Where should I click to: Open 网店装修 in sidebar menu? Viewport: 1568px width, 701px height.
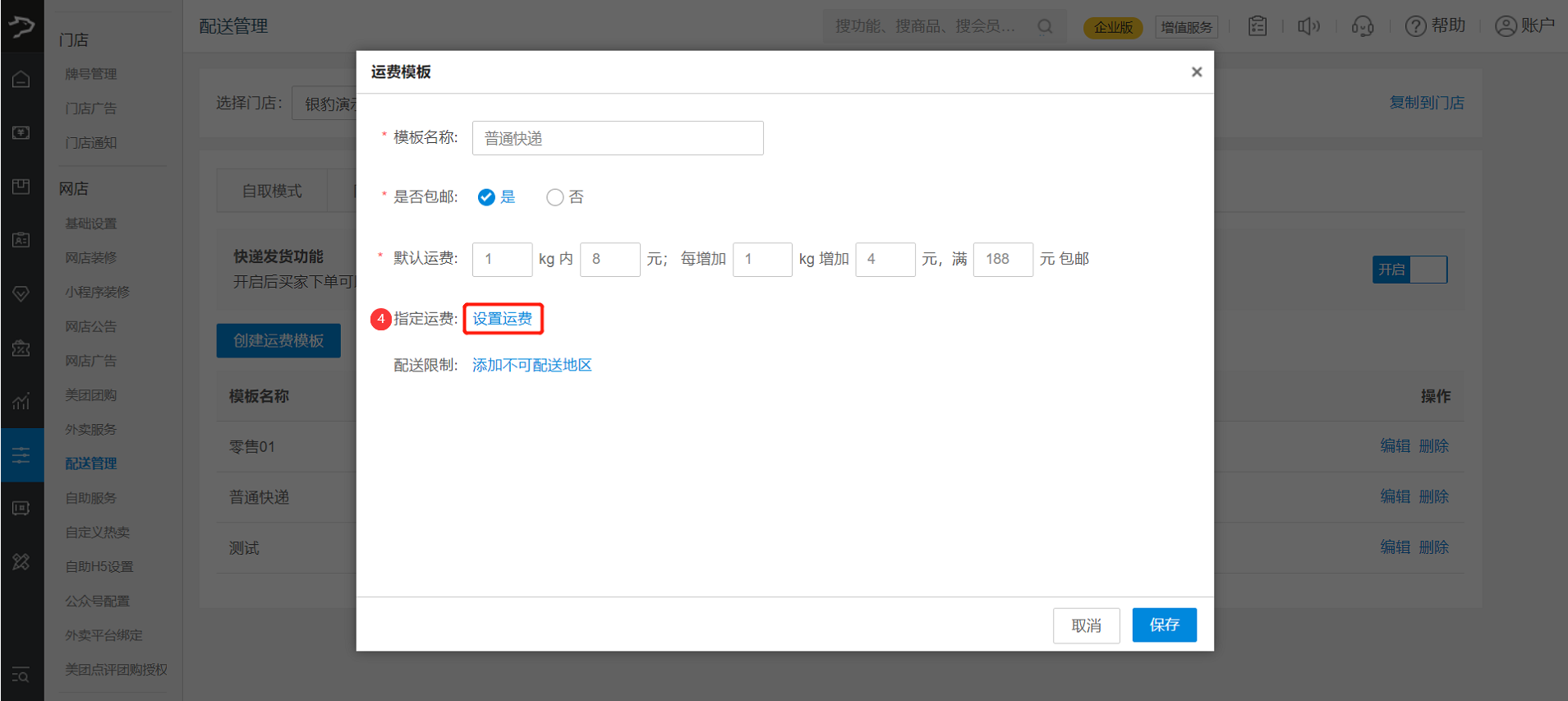click(x=91, y=258)
